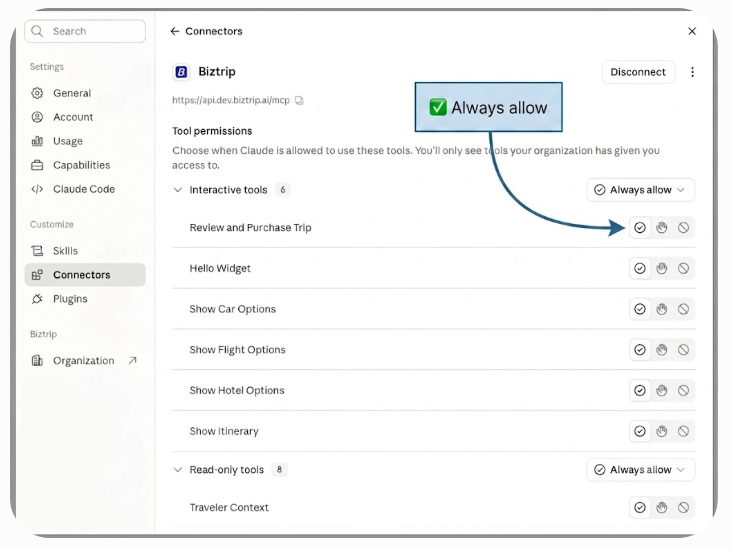
Task: Click the Connectors back title
Action: coord(214,31)
